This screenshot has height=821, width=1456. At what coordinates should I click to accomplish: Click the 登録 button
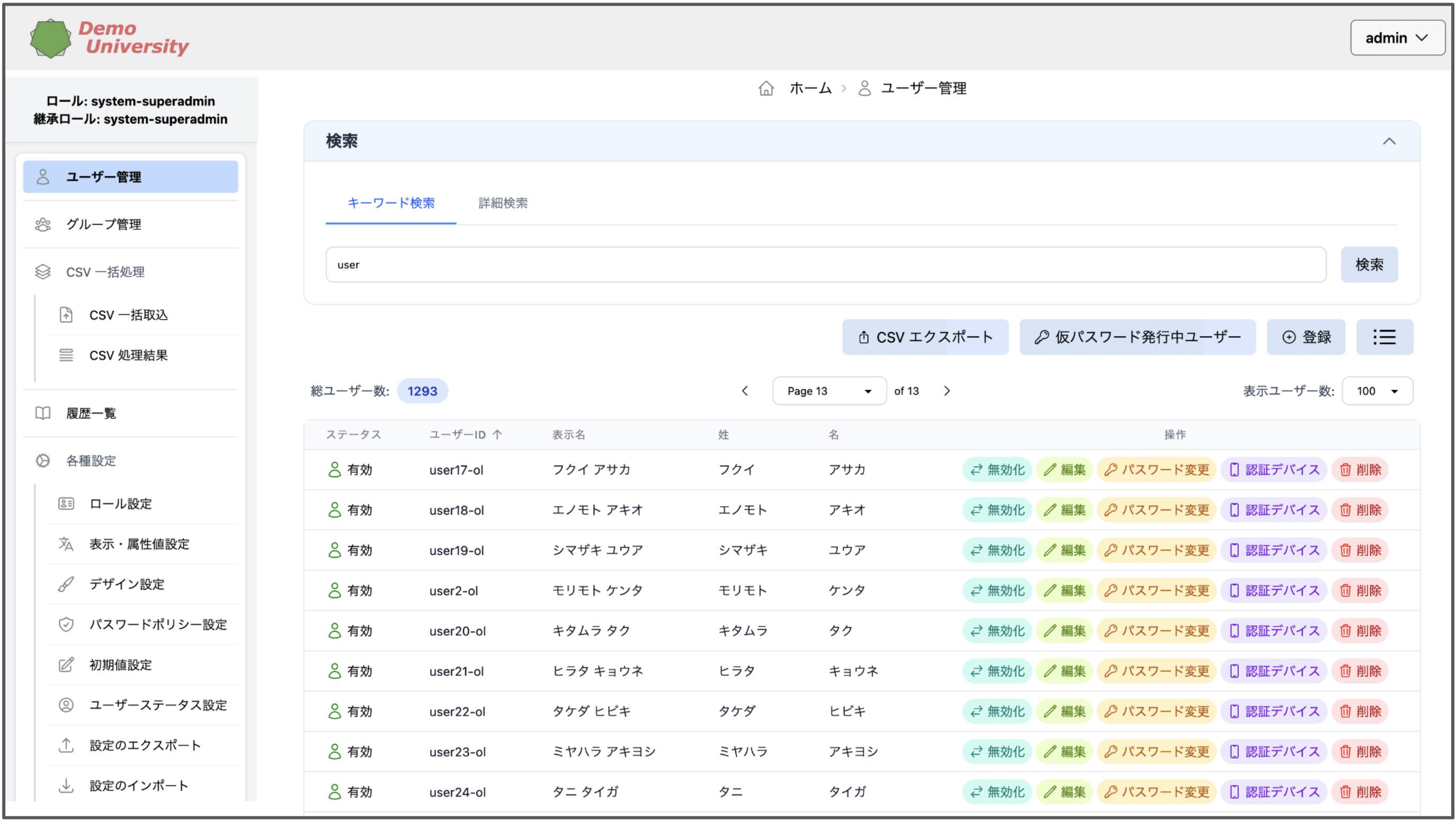tap(1306, 337)
